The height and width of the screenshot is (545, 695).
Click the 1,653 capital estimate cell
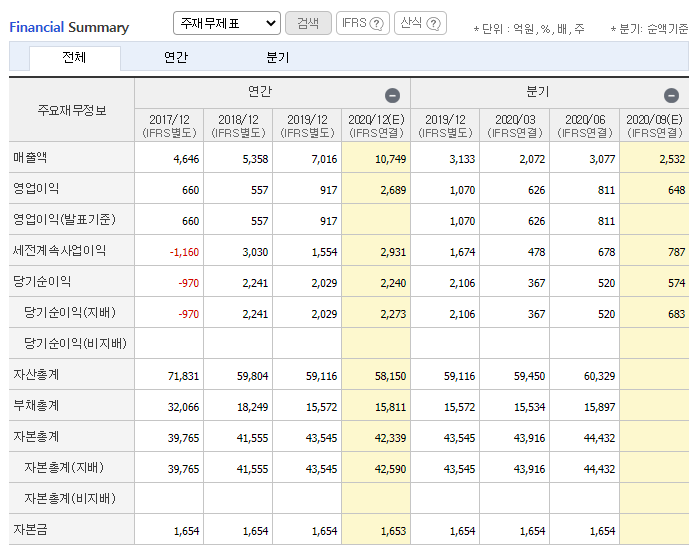376,531
